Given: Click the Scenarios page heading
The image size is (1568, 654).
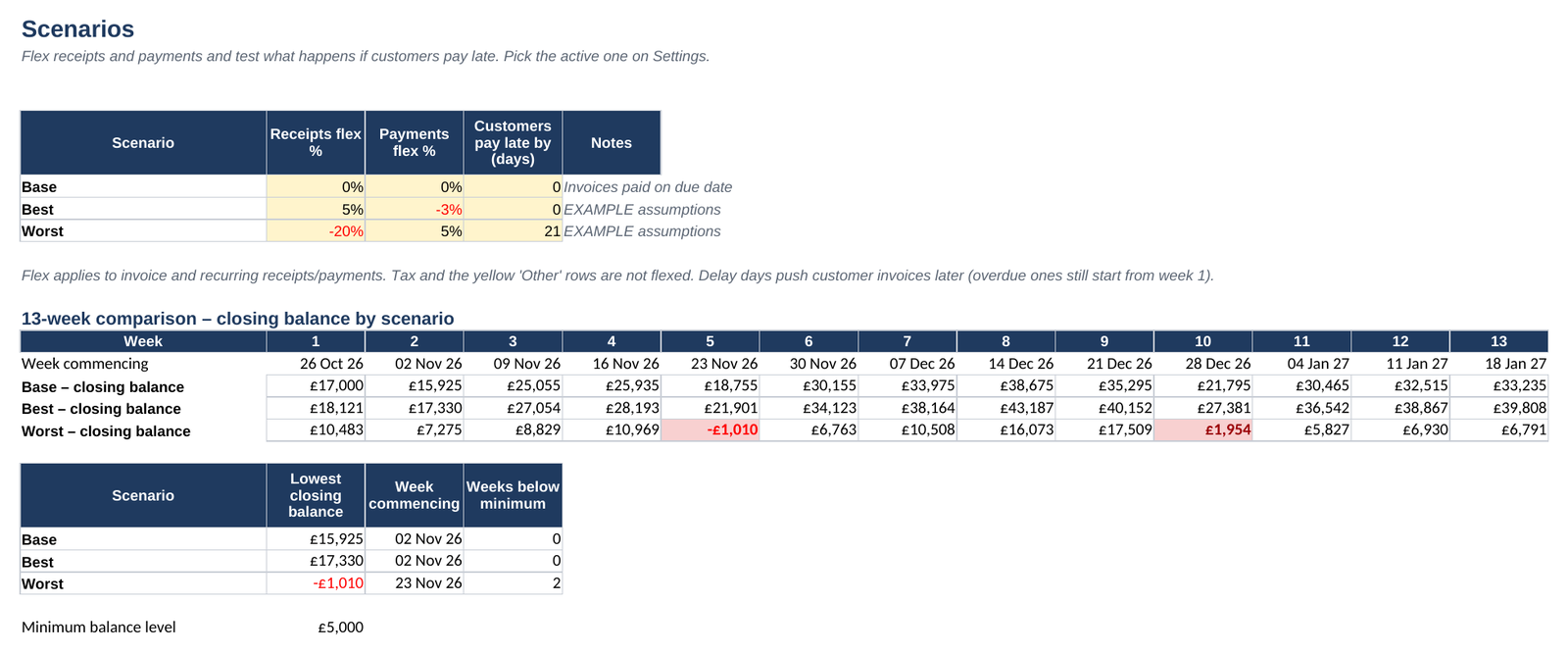Looking at the screenshot, I should point(77,29).
